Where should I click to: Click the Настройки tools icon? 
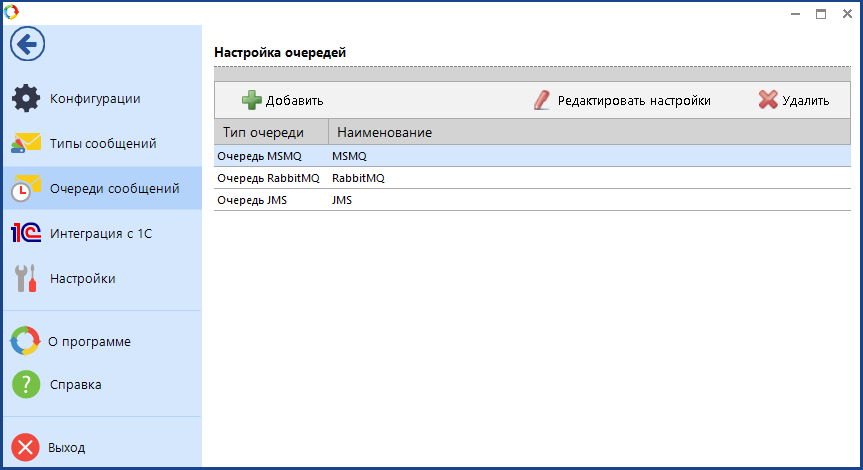click(x=25, y=278)
